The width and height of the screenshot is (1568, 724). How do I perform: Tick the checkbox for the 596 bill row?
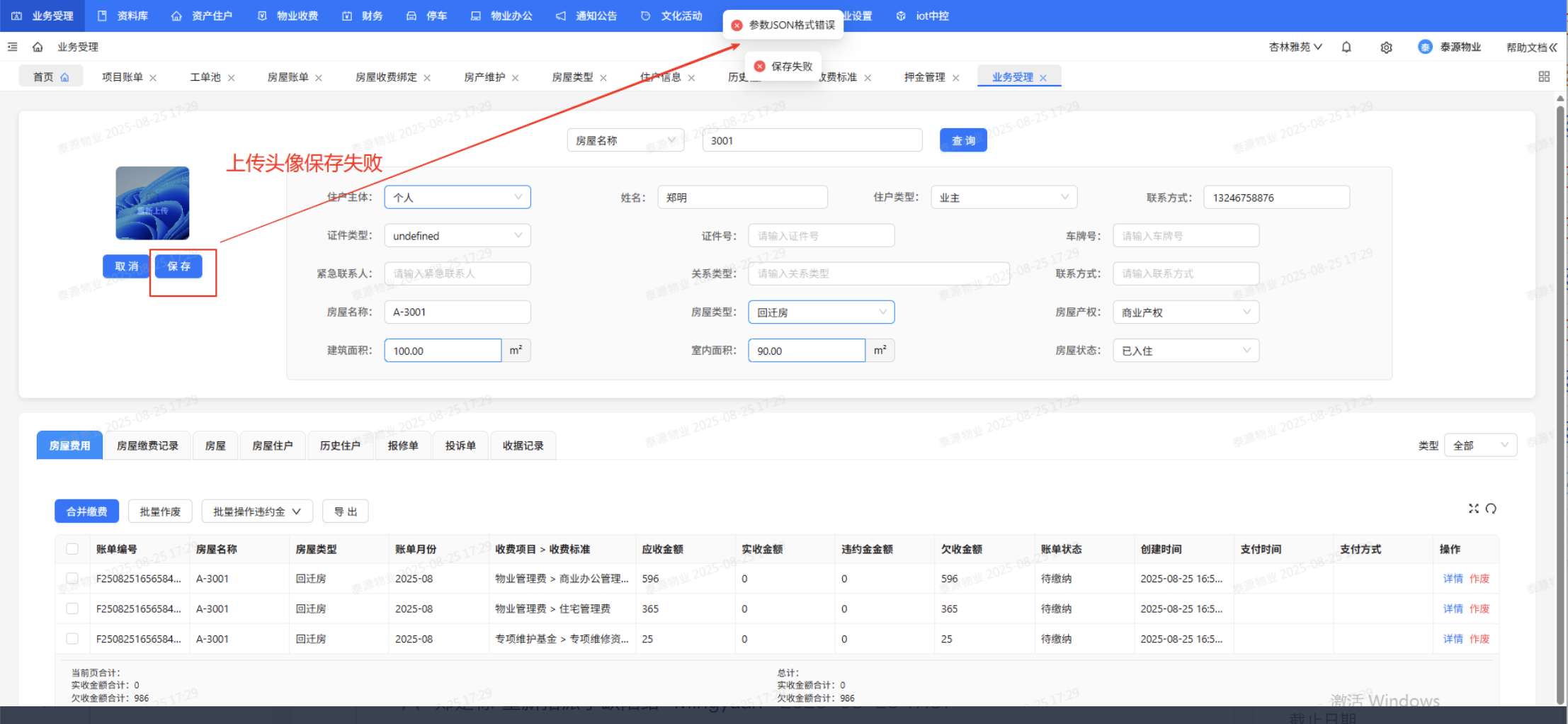(x=72, y=579)
